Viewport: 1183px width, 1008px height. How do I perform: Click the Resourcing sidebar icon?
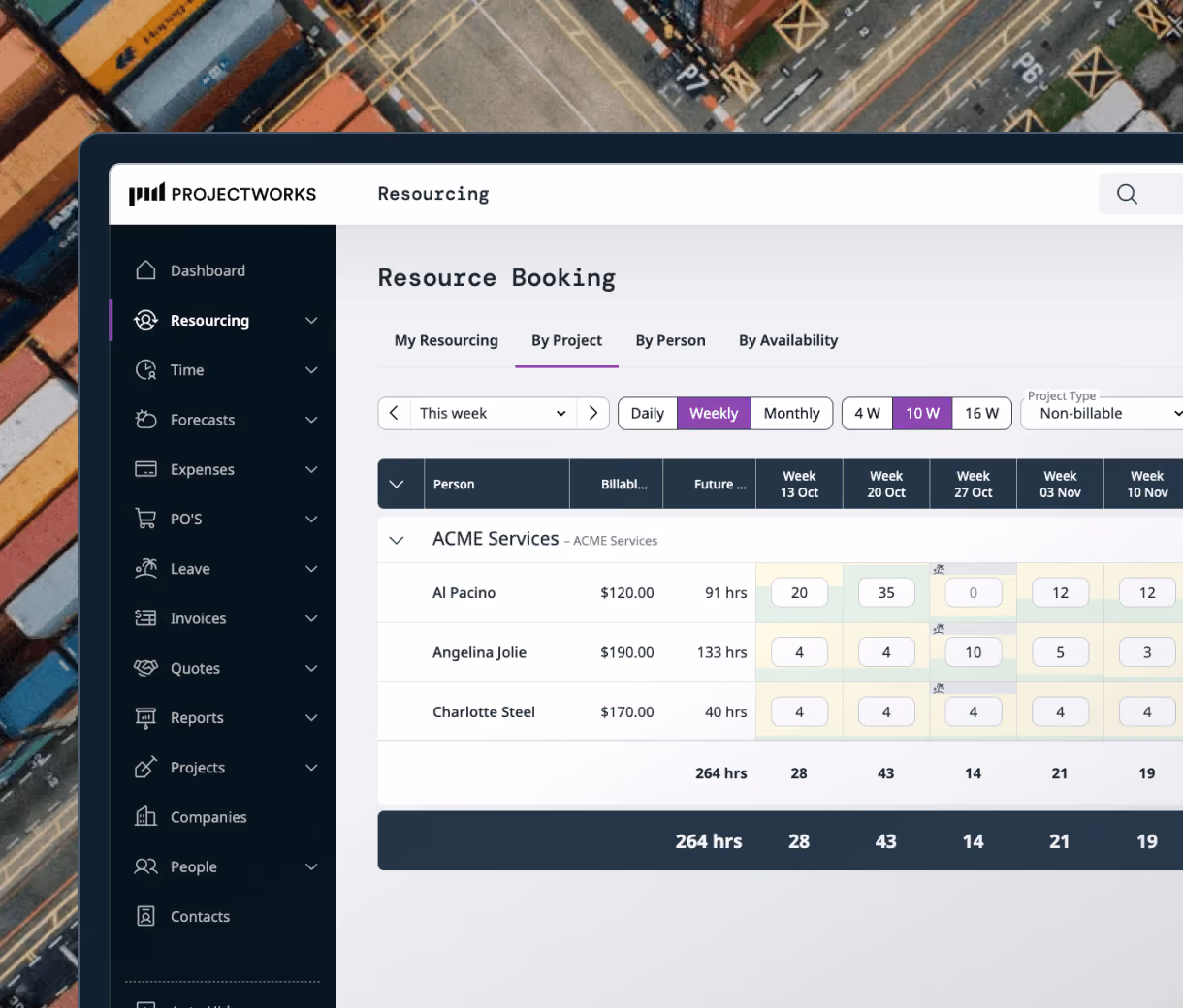pos(145,320)
